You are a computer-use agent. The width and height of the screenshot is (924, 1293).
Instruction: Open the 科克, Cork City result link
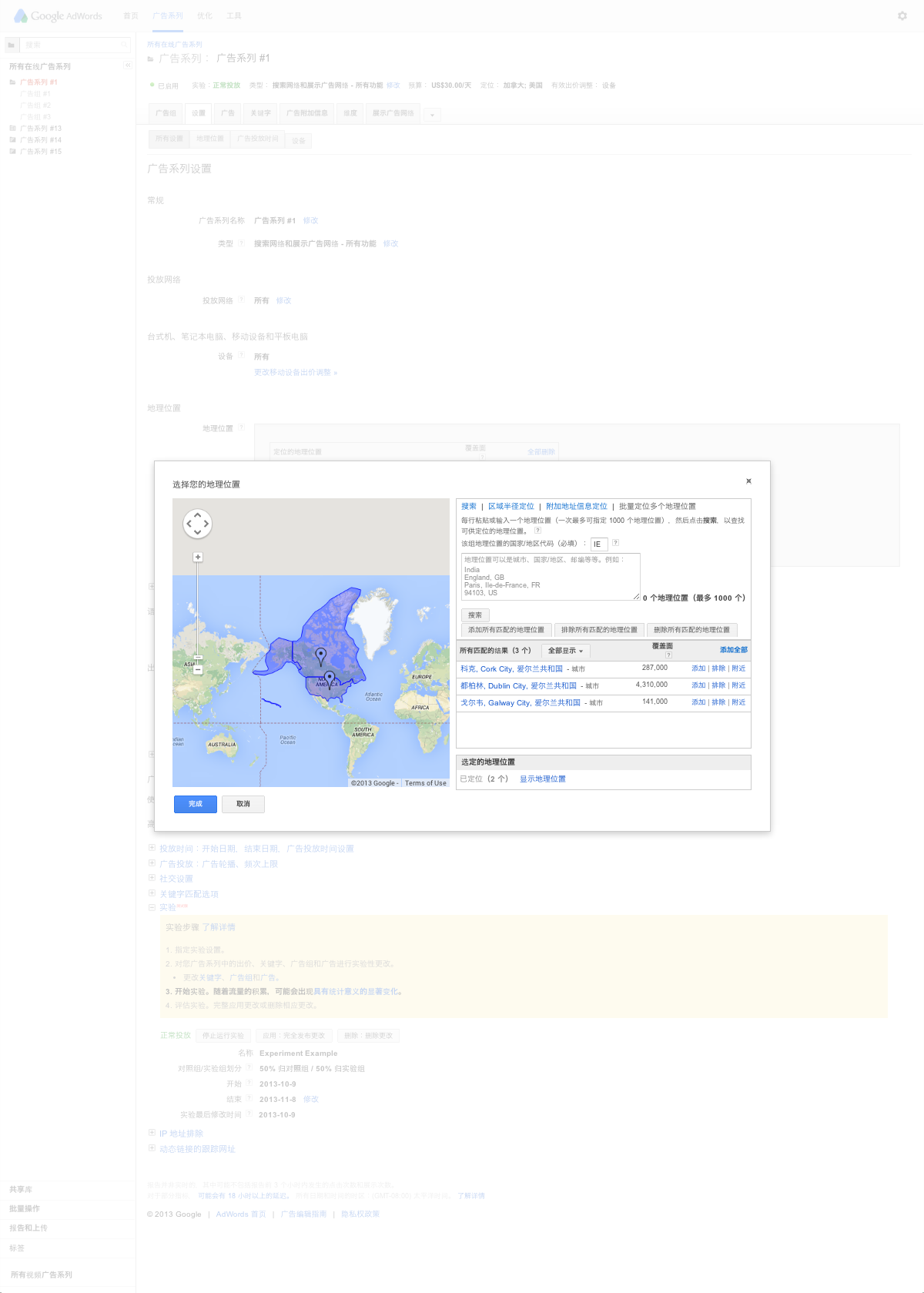(511, 669)
